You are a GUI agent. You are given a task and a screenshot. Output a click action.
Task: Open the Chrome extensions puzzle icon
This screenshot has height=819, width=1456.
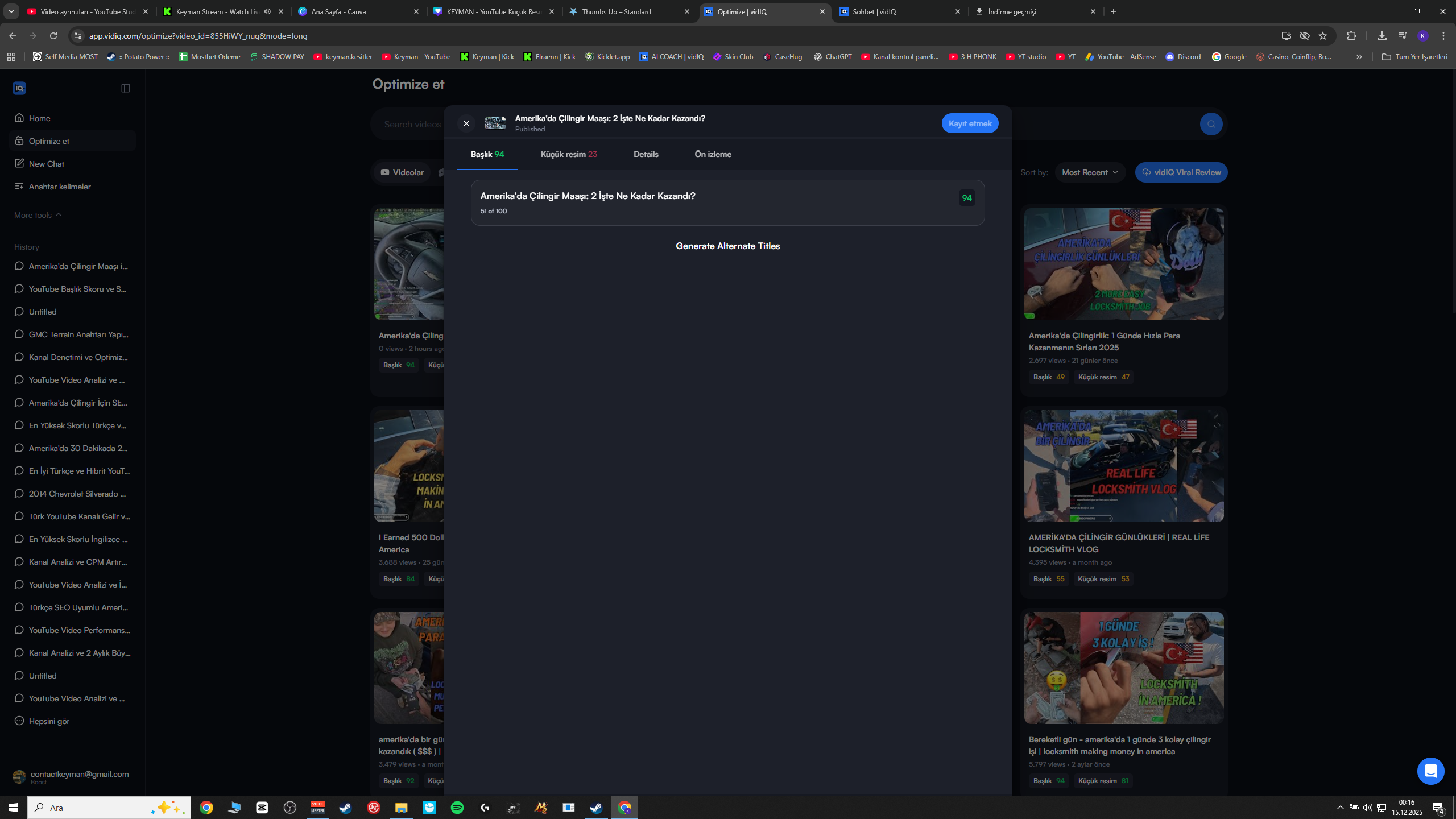(1352, 36)
